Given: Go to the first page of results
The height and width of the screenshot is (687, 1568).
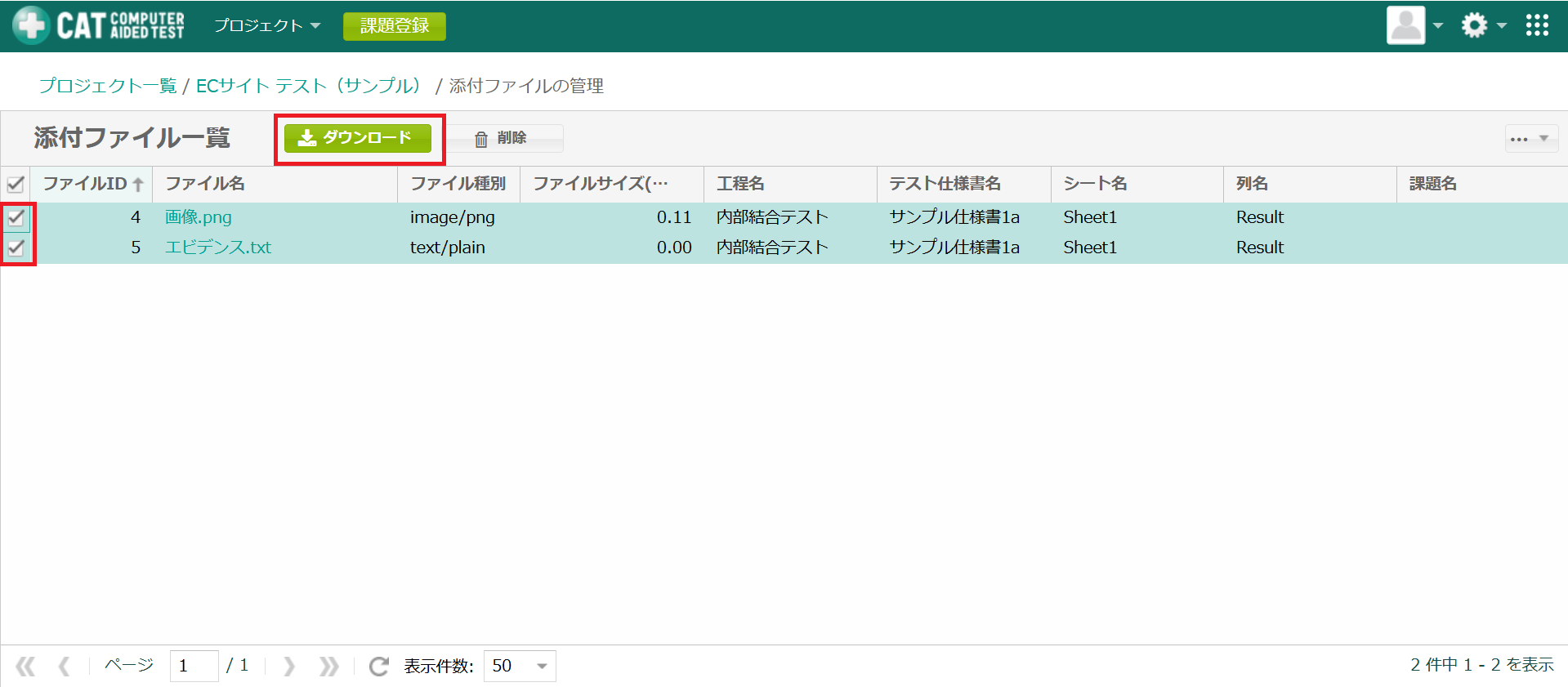Looking at the screenshot, I should [x=25, y=667].
